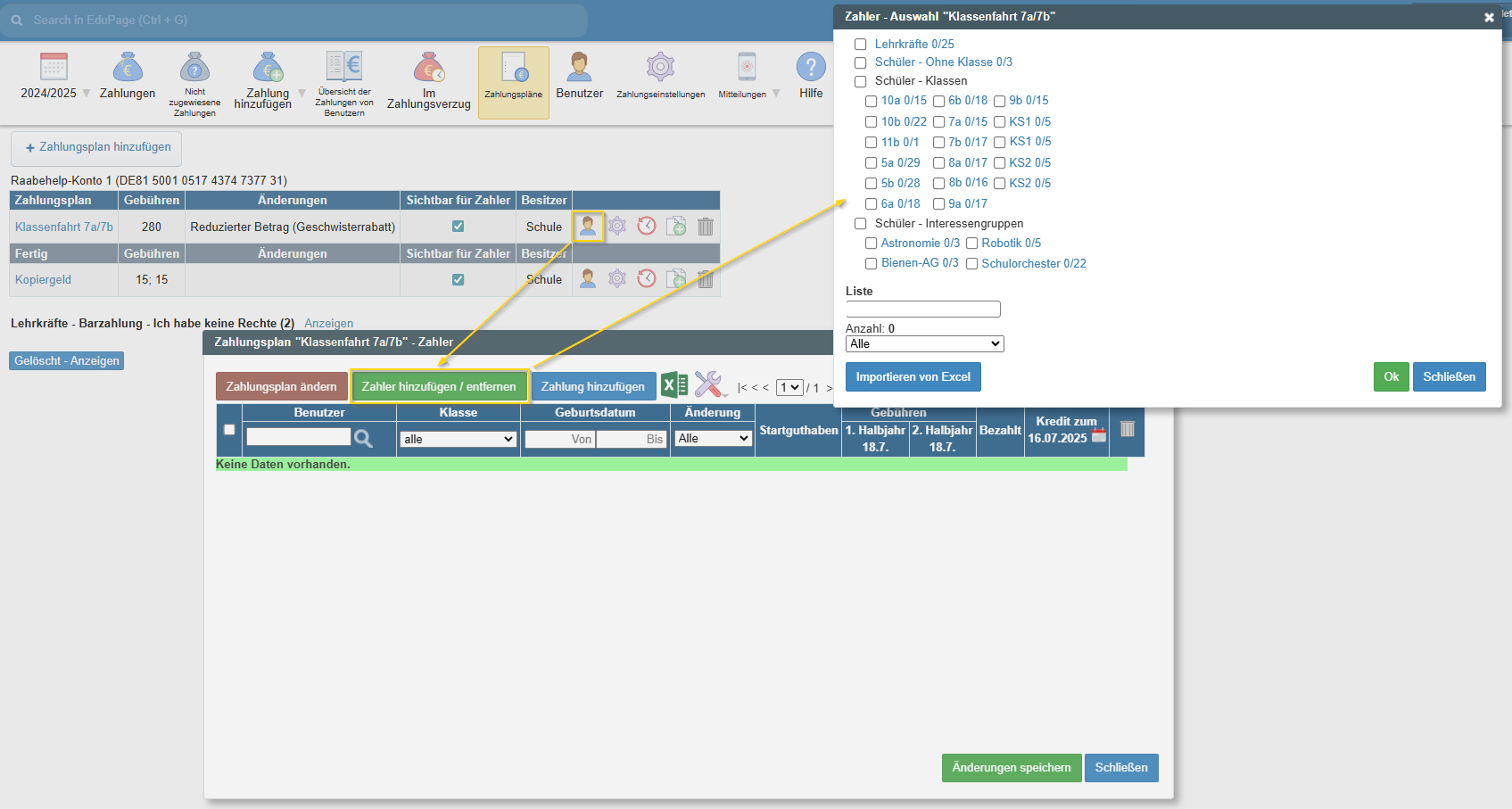Open the wrench and screwdriver tools icon
Viewport: 1512px width, 809px height.
709,385
